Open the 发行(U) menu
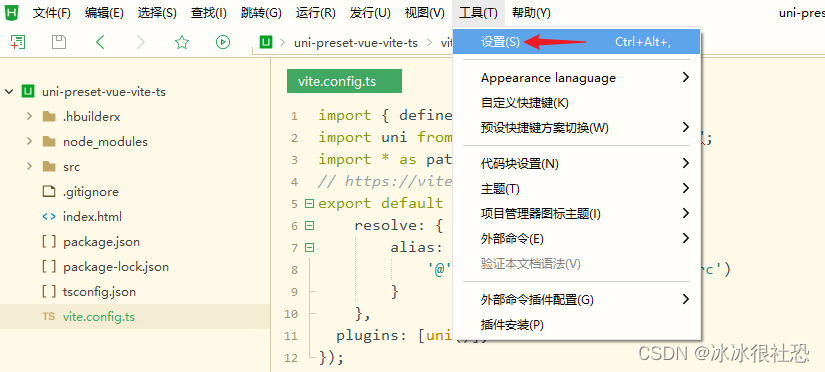Screen dimensions: 825x372 pyautogui.click(x=370, y=13)
